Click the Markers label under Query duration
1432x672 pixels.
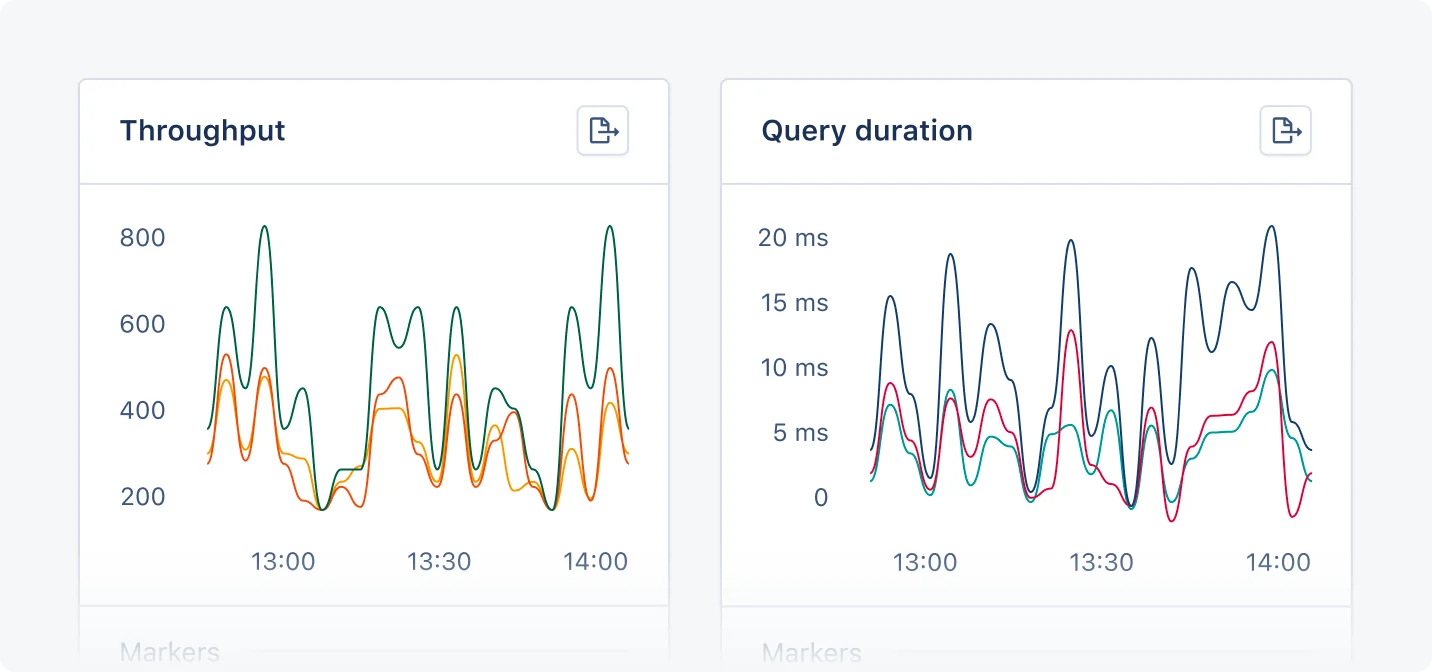pos(812,654)
